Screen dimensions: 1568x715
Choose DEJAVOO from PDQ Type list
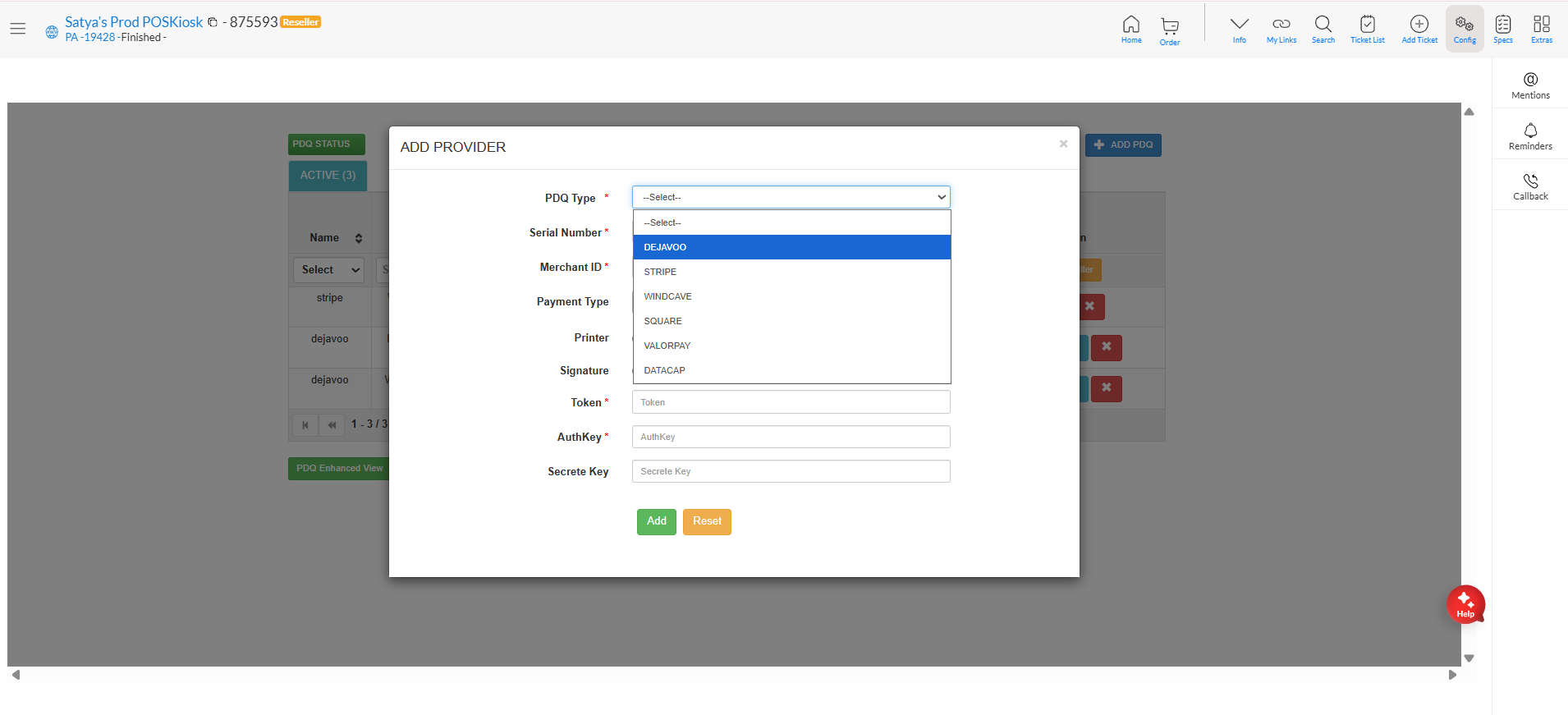tap(791, 247)
